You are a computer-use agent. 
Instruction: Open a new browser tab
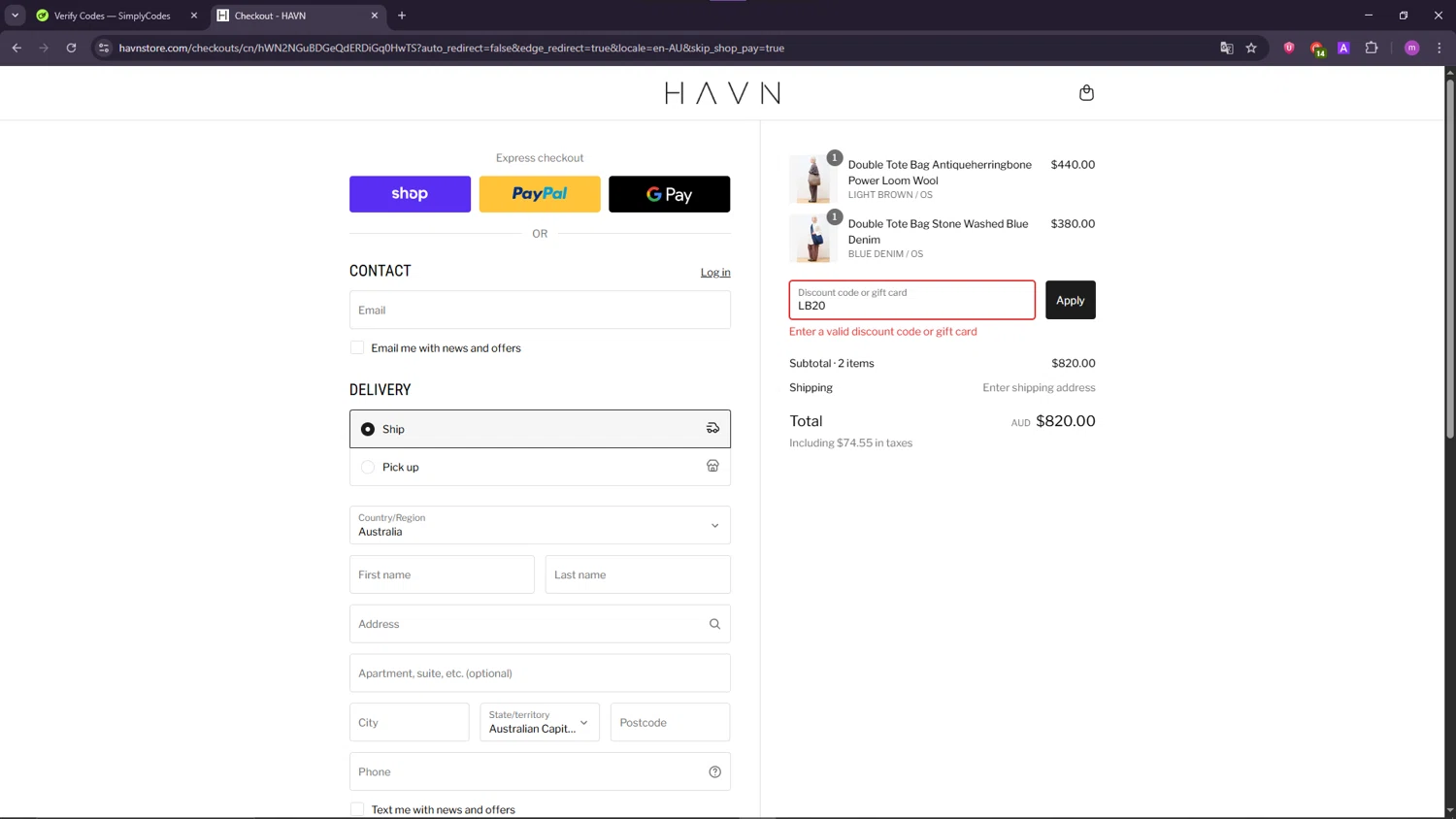tap(402, 16)
